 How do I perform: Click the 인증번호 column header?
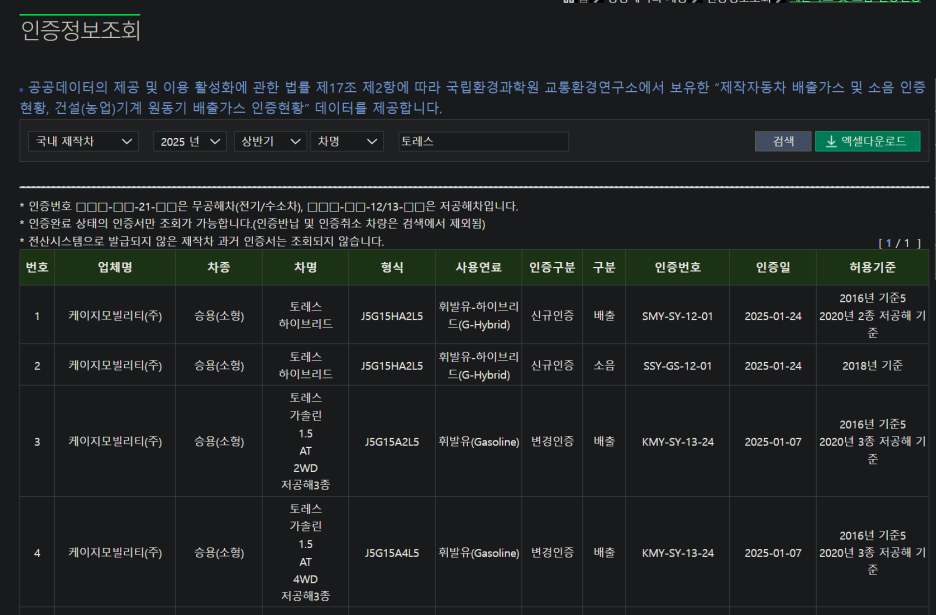click(678, 267)
